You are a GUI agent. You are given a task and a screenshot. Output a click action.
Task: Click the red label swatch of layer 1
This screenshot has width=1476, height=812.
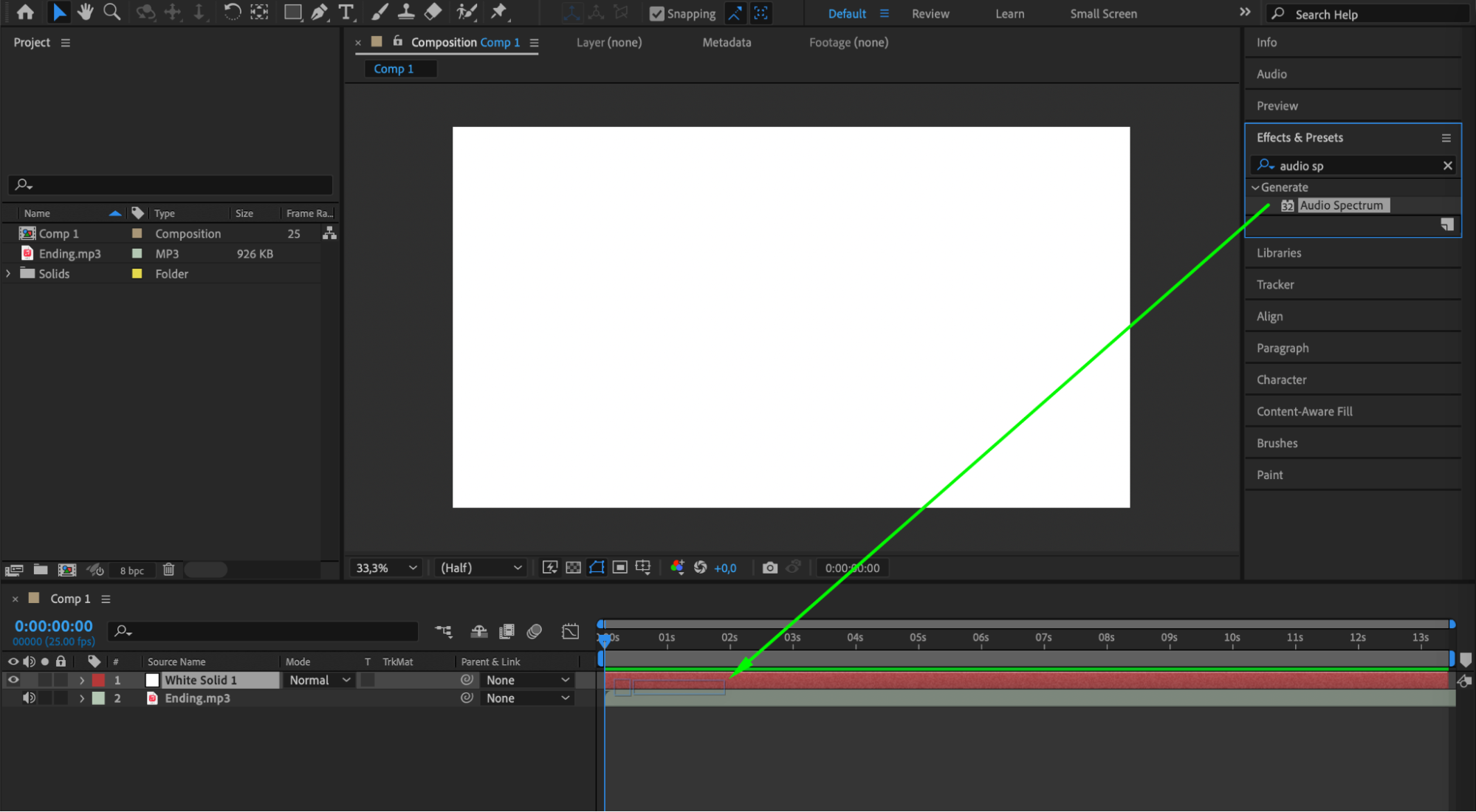pyautogui.click(x=98, y=680)
